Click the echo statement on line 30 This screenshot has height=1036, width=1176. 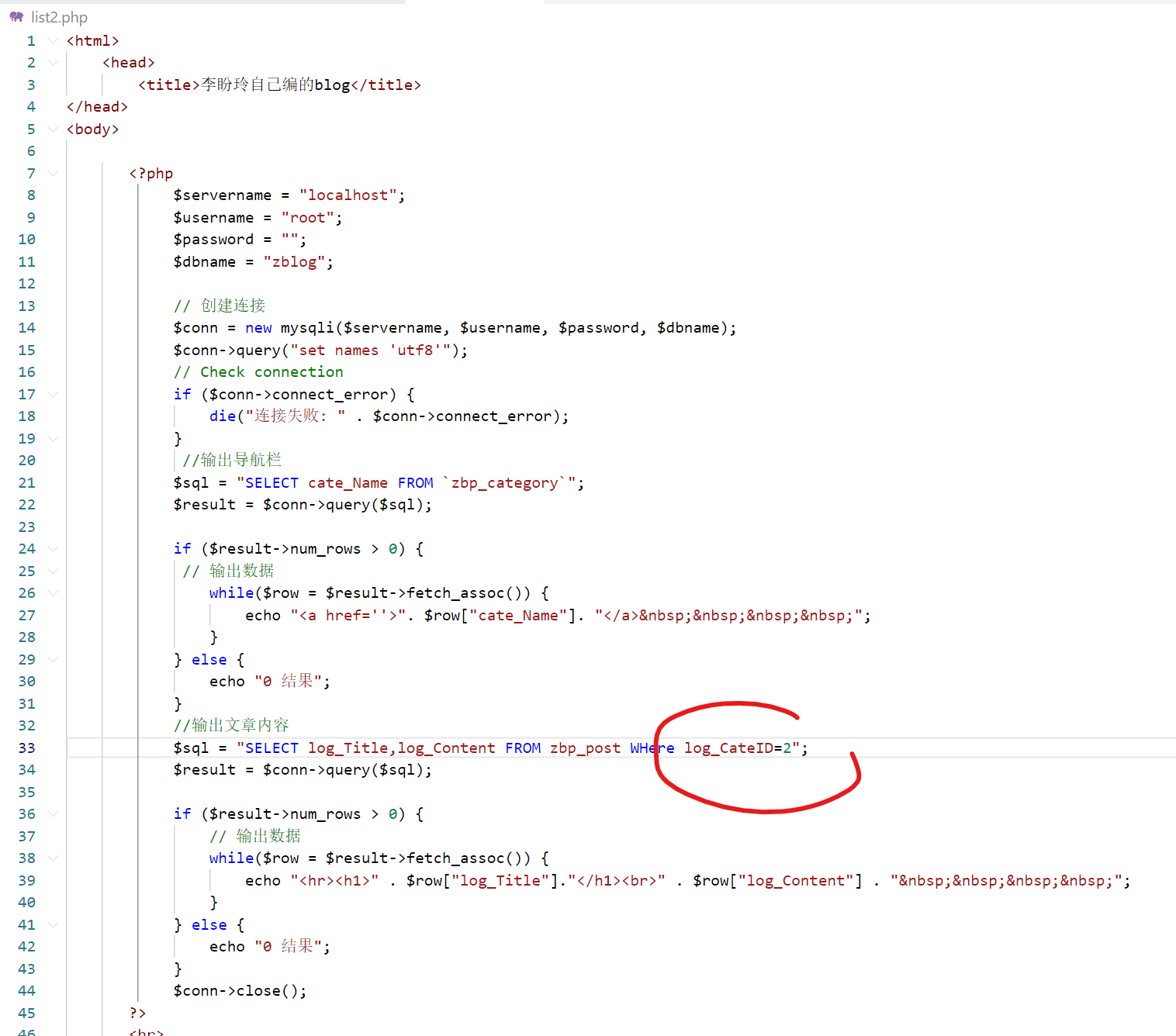coord(270,681)
